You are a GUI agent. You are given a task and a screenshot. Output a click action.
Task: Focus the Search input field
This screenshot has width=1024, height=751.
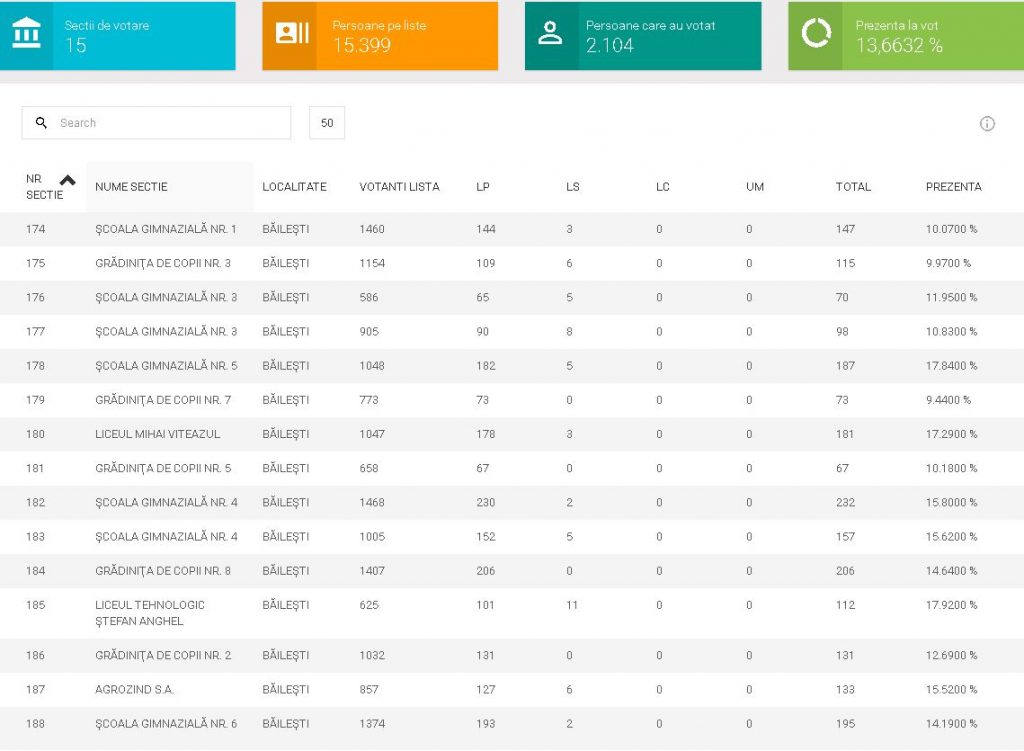pyautogui.click(x=156, y=123)
